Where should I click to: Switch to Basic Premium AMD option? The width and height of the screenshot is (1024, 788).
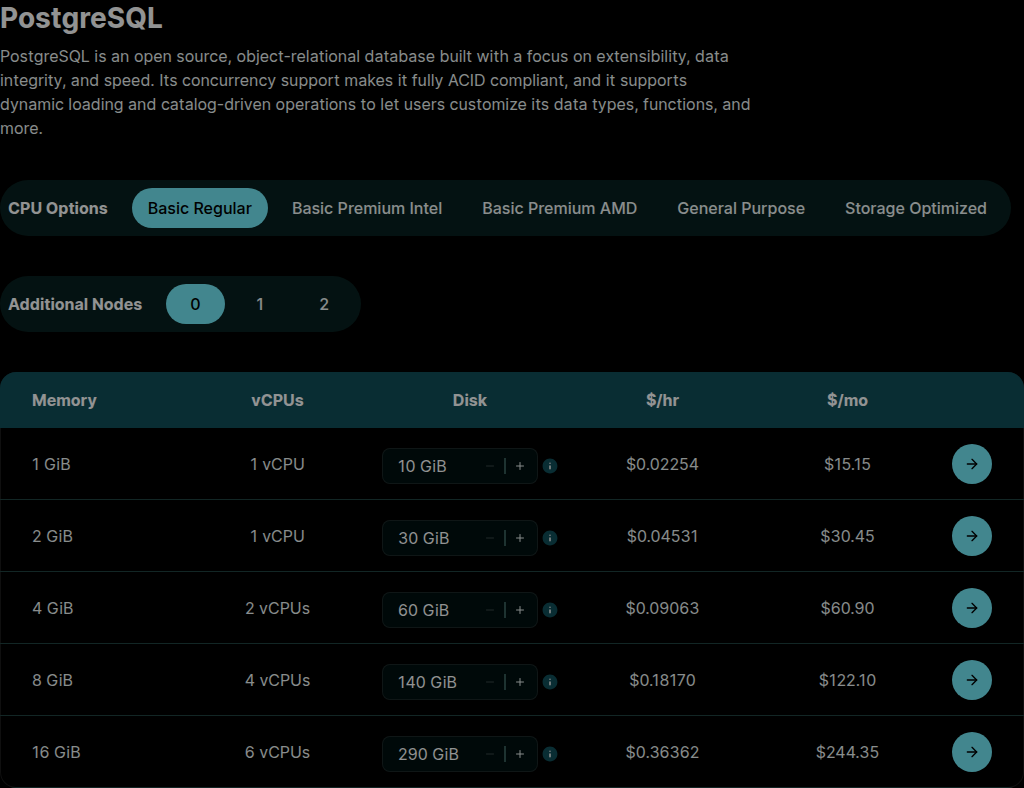coord(560,208)
